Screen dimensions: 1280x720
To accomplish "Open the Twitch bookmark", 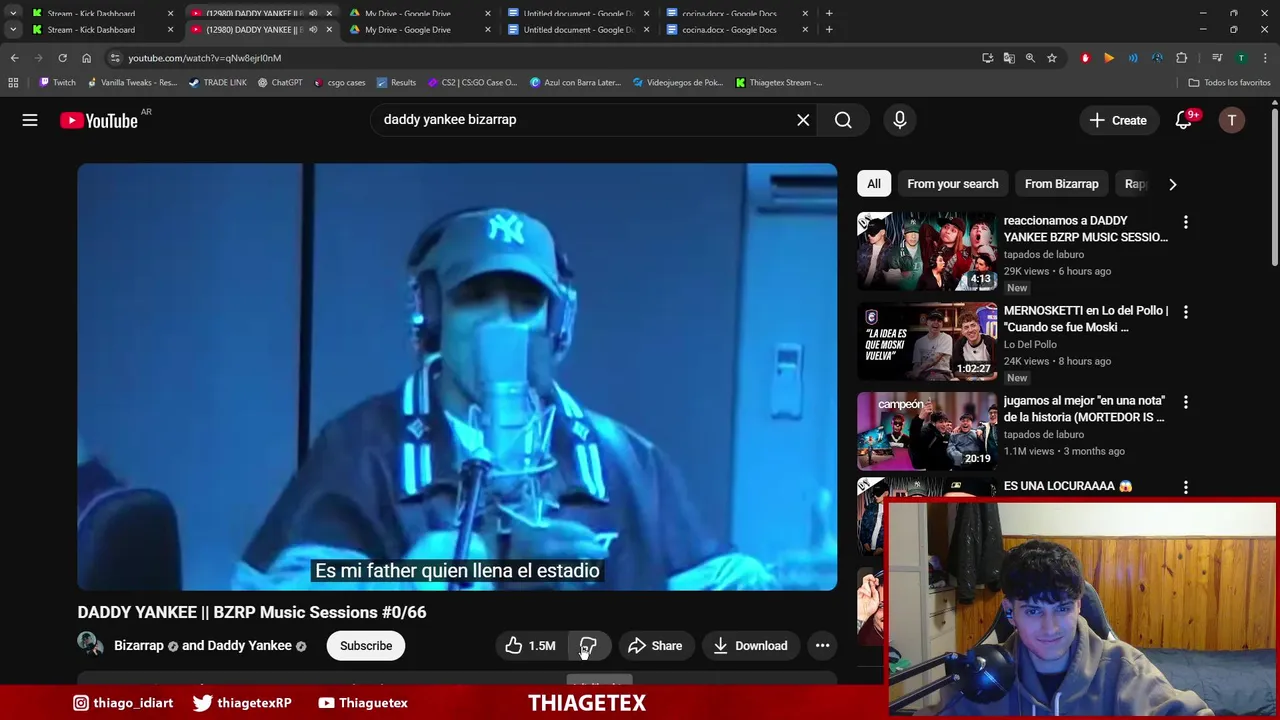I will (x=57, y=83).
